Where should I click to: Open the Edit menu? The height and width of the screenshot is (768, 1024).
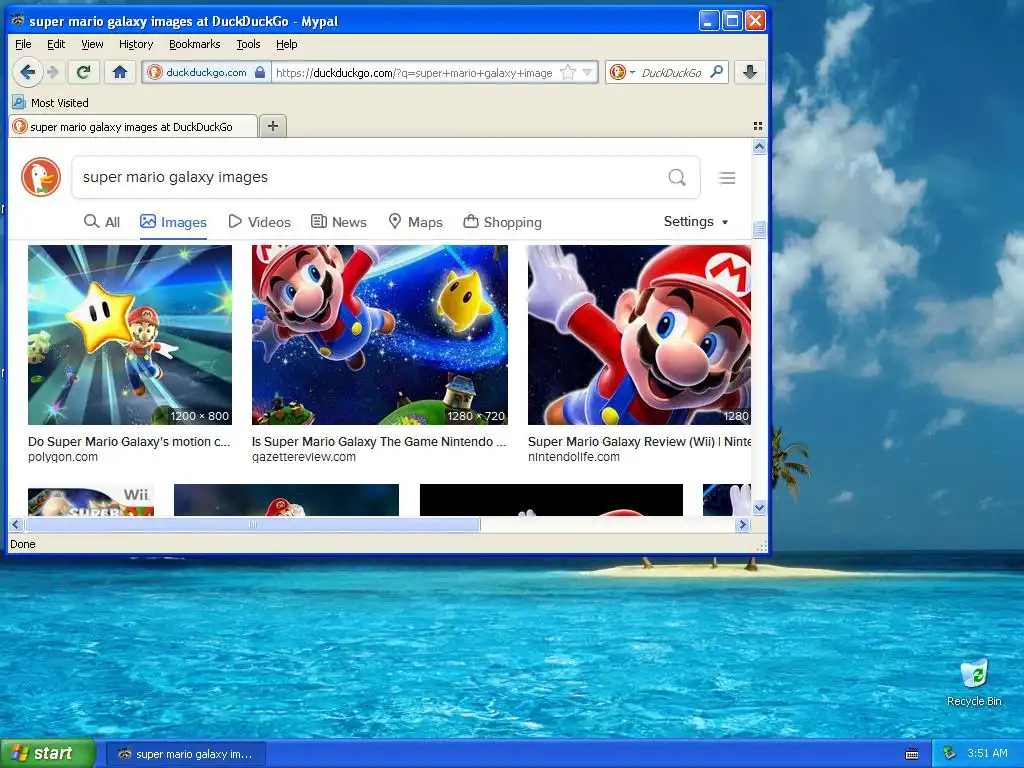(56, 44)
